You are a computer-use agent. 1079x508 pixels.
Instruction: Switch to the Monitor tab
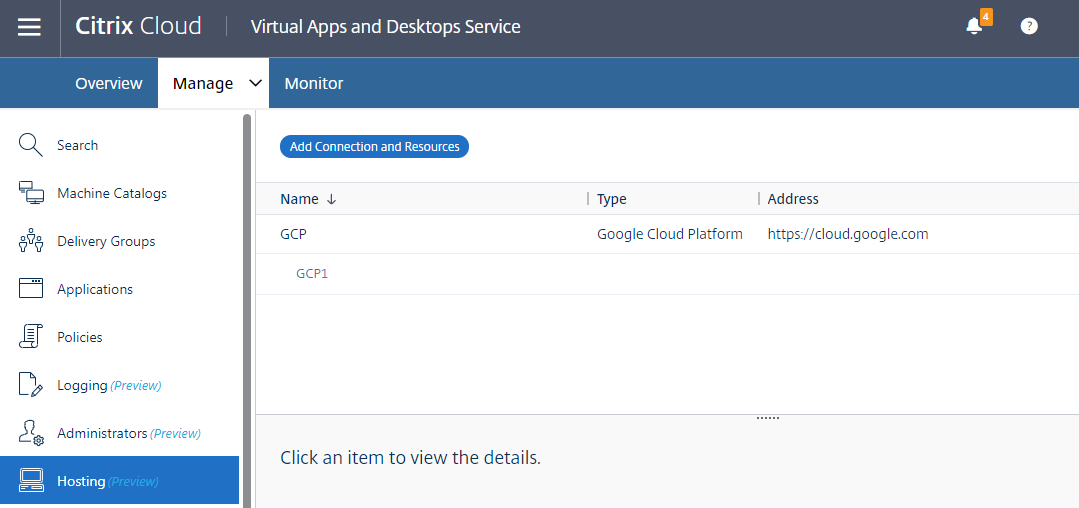[313, 83]
